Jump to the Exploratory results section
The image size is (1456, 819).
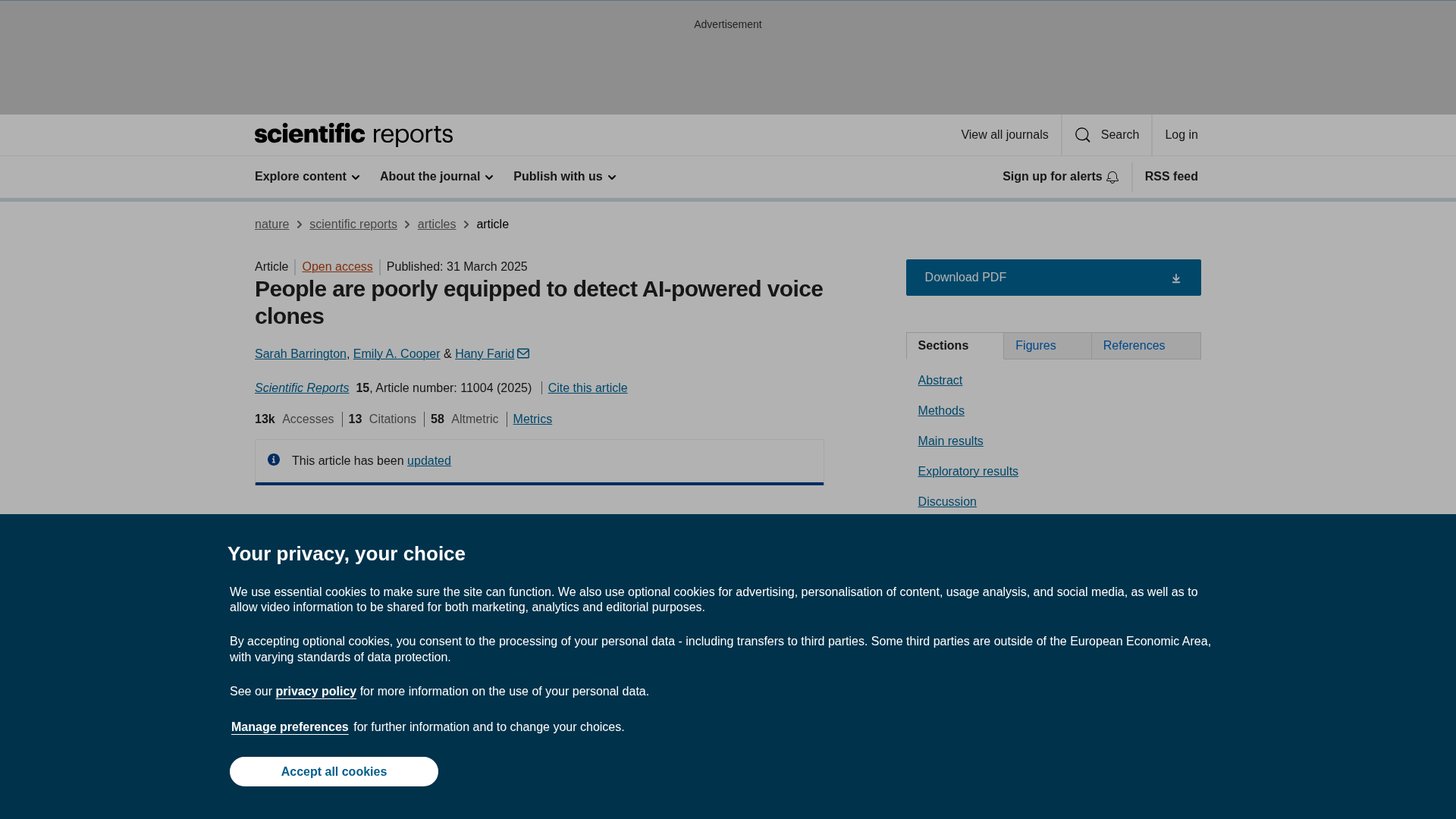pos(968,471)
